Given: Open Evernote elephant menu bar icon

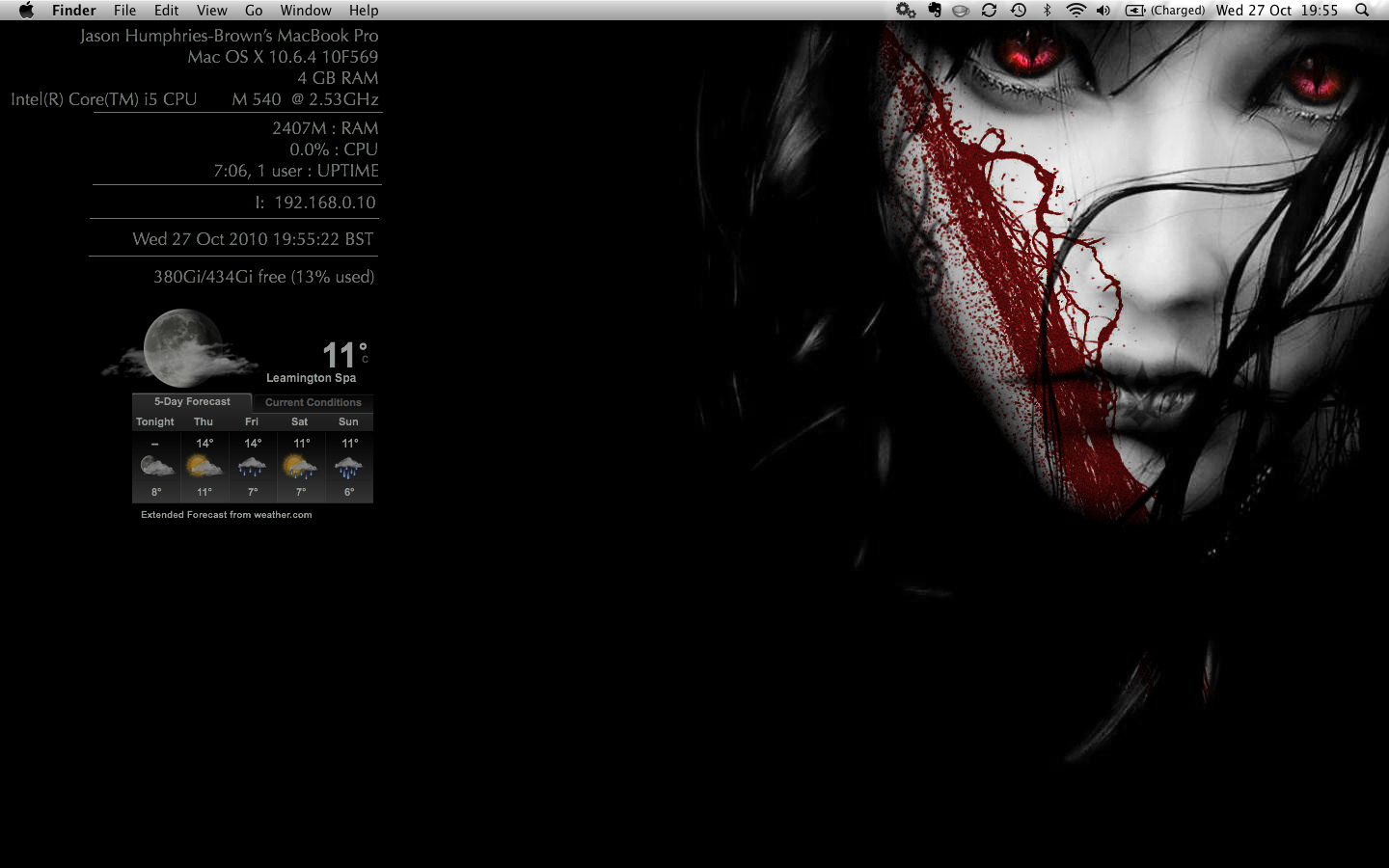Looking at the screenshot, I should (934, 10).
